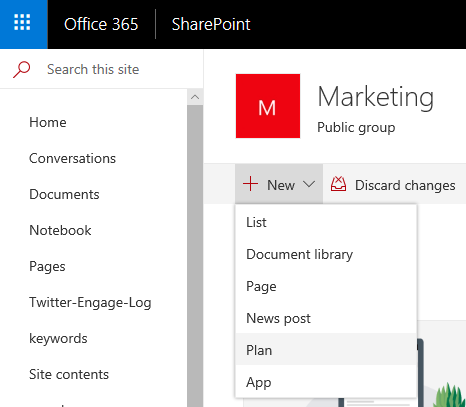Click the Public group label
Viewport: 466px width, 407px height.
click(x=356, y=128)
